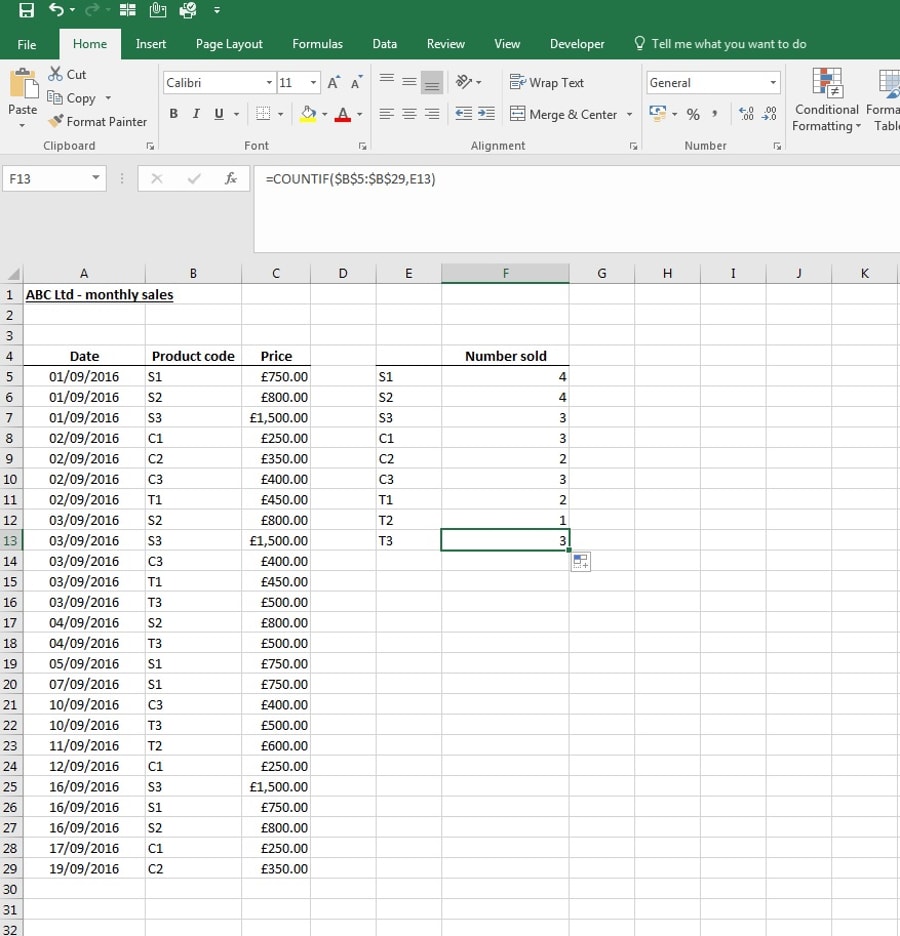Click the Accounting Number Format icon
Viewport: 900px width, 936px height.
(x=657, y=113)
